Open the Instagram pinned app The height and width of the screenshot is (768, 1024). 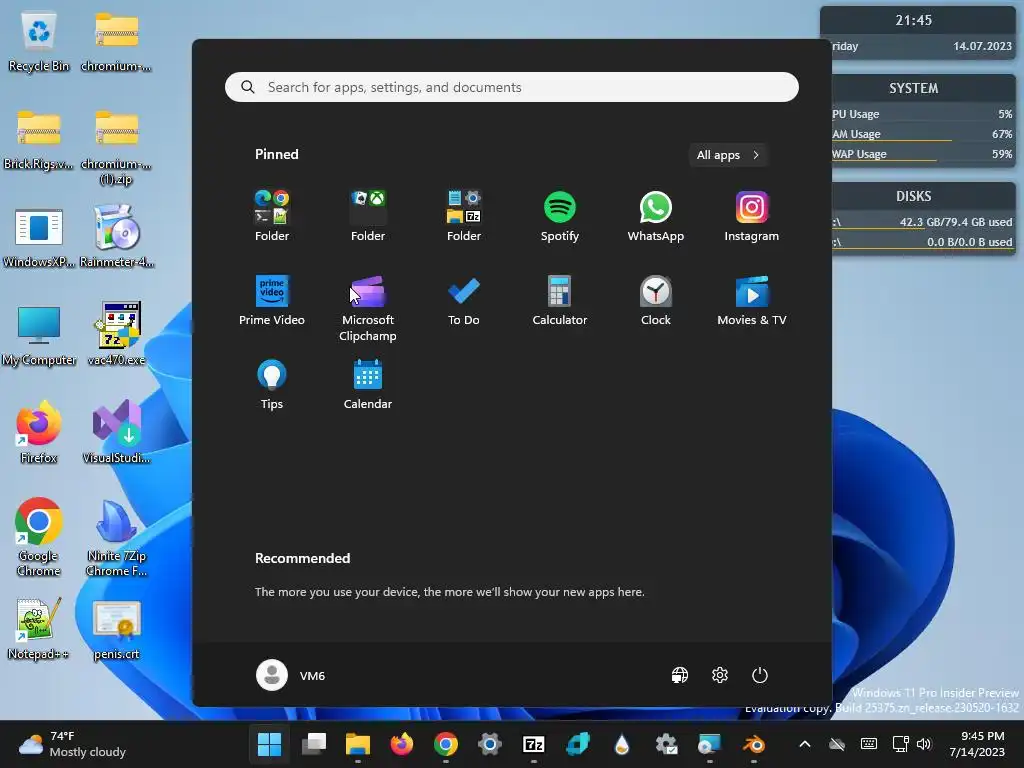point(751,217)
